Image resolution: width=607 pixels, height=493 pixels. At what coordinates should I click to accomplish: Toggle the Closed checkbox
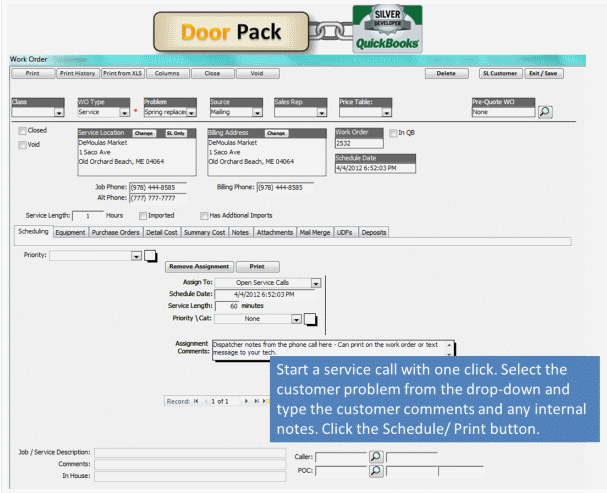click(x=22, y=131)
